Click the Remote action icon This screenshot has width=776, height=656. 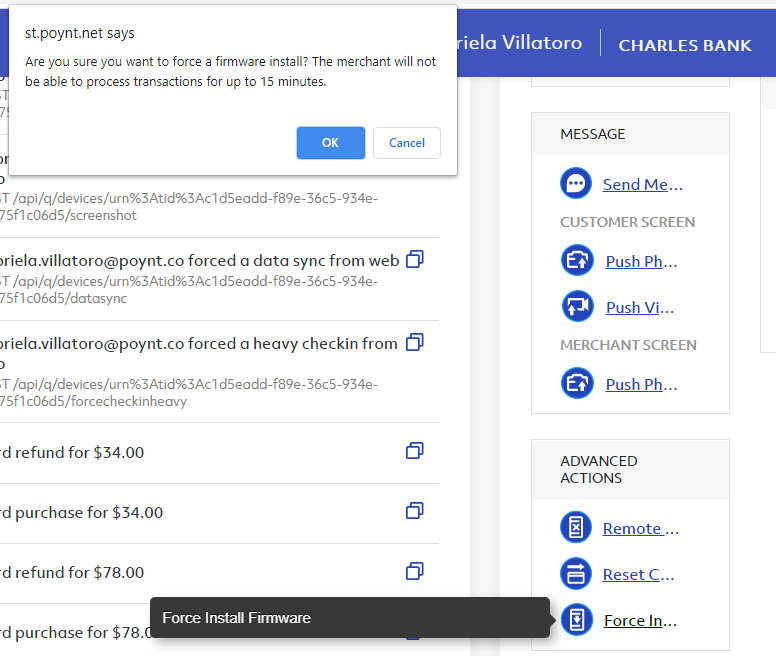point(576,527)
